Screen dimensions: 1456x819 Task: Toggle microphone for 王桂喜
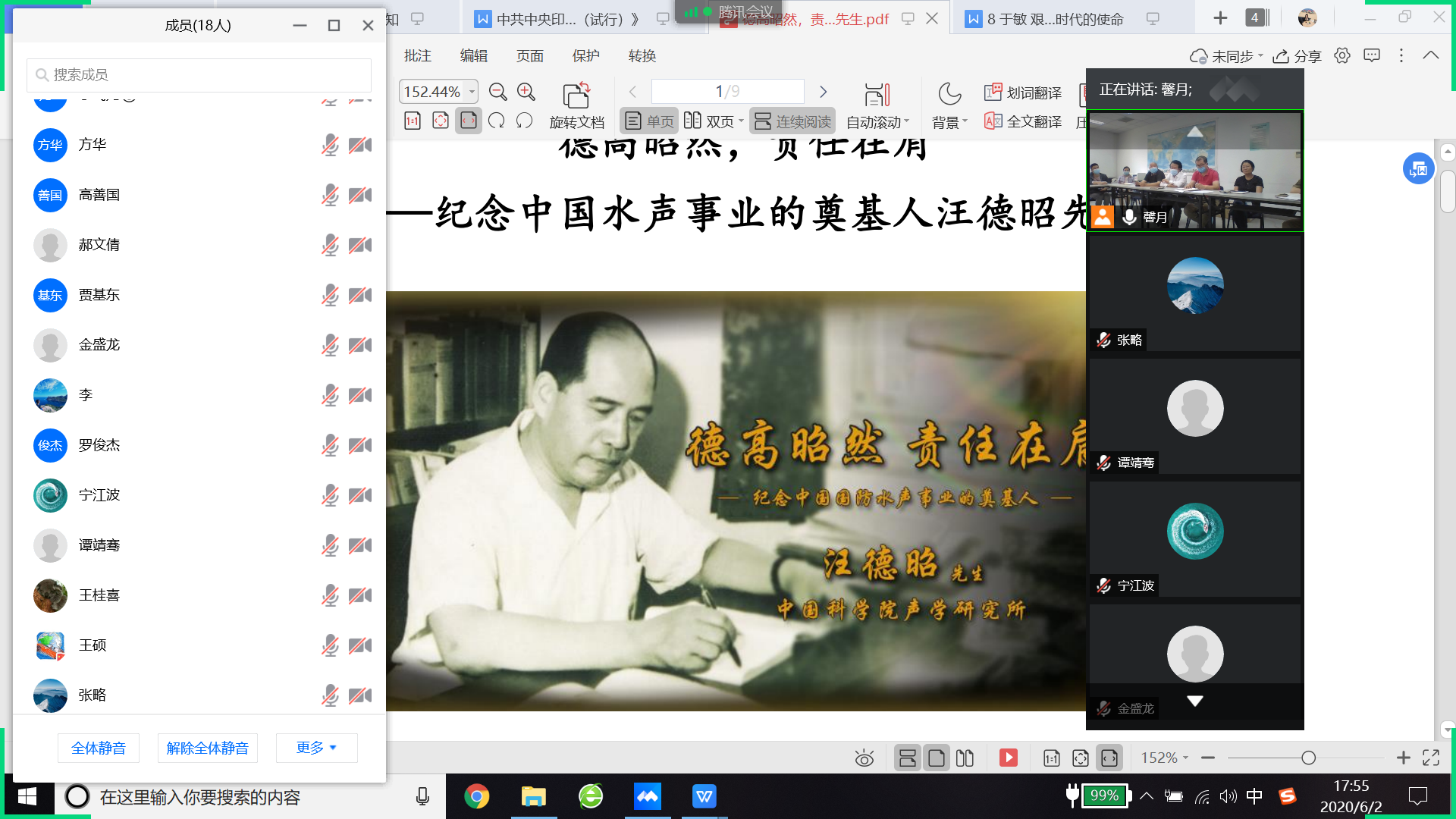[x=329, y=595]
